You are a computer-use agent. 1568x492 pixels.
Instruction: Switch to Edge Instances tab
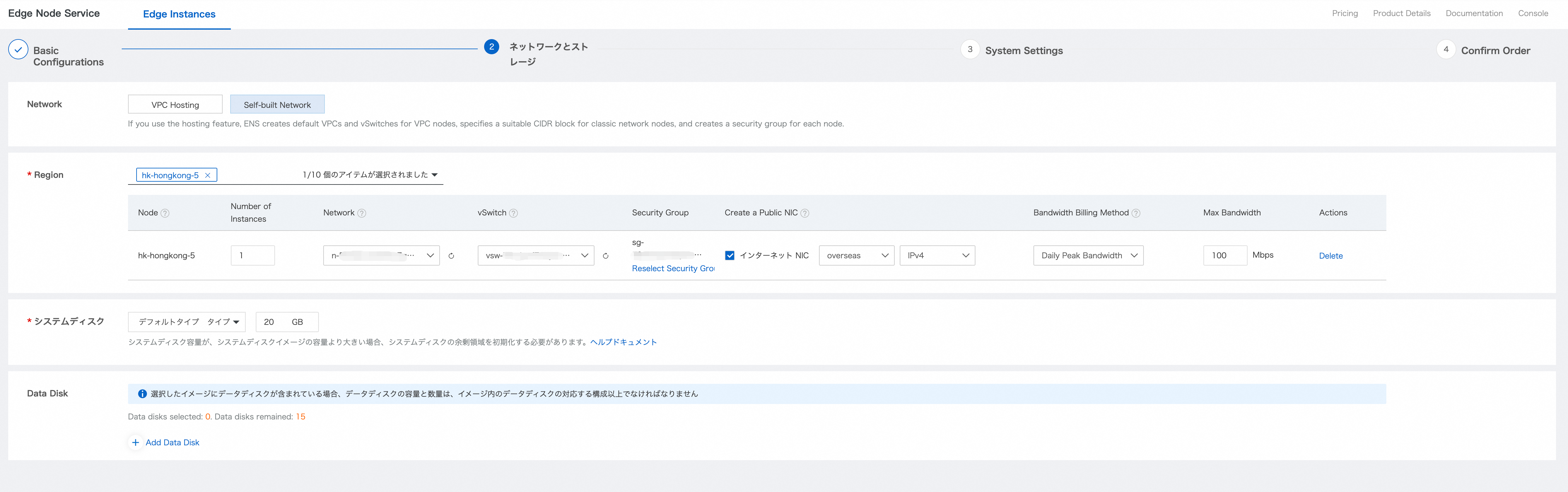pyautogui.click(x=179, y=14)
